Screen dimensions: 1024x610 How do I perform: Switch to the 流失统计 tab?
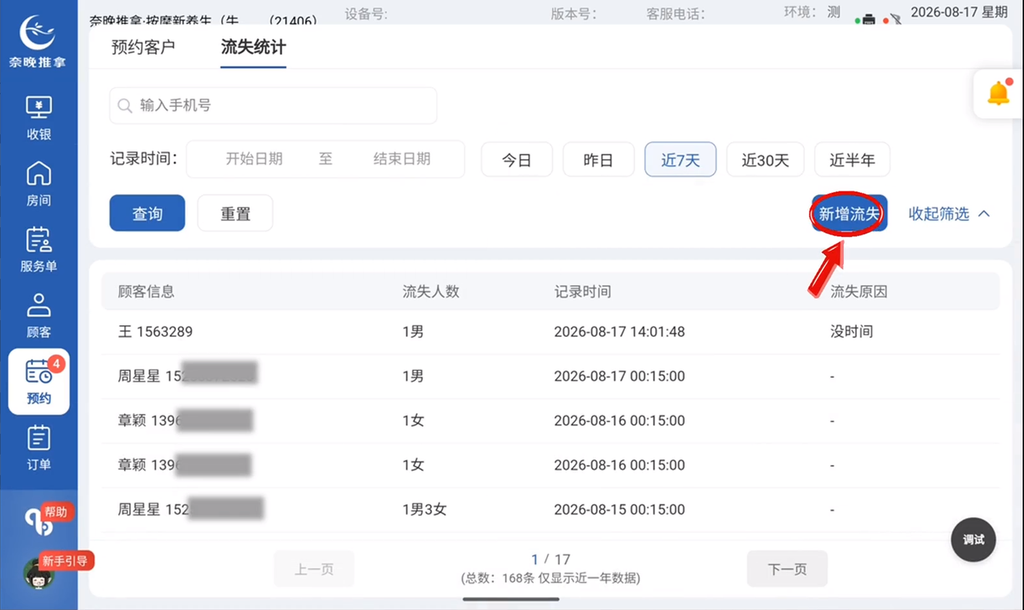point(253,47)
